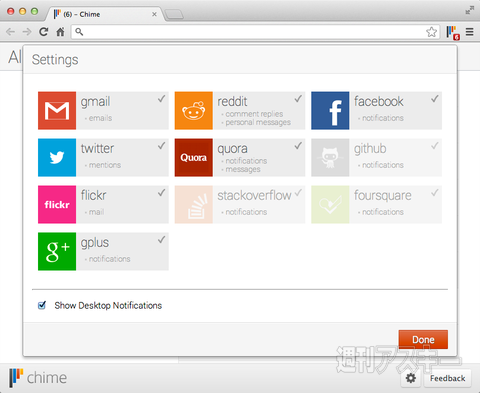480x393 pixels.
Task: Click the Stack Overflow icon
Action: click(x=194, y=205)
